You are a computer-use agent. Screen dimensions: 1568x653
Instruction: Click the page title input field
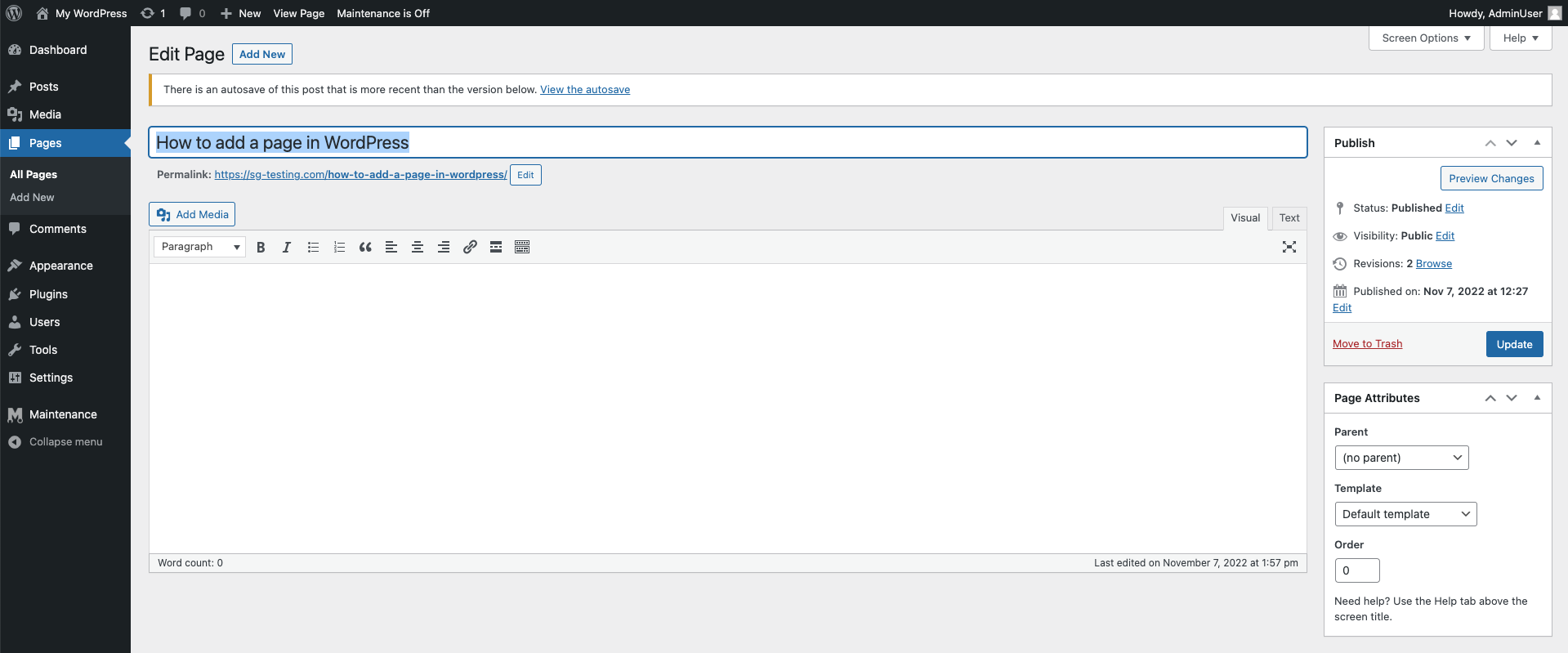[728, 142]
